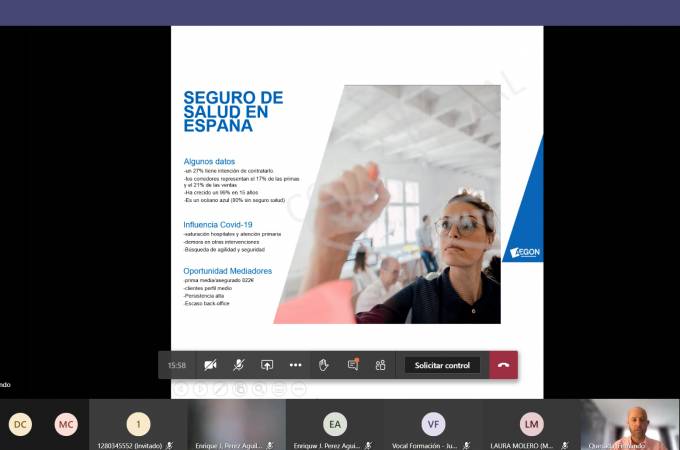Hang up the call with red button

click(x=503, y=365)
